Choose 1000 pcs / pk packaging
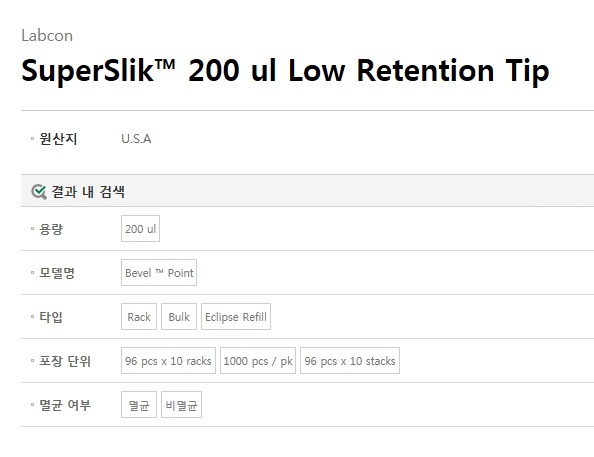 tap(258, 360)
